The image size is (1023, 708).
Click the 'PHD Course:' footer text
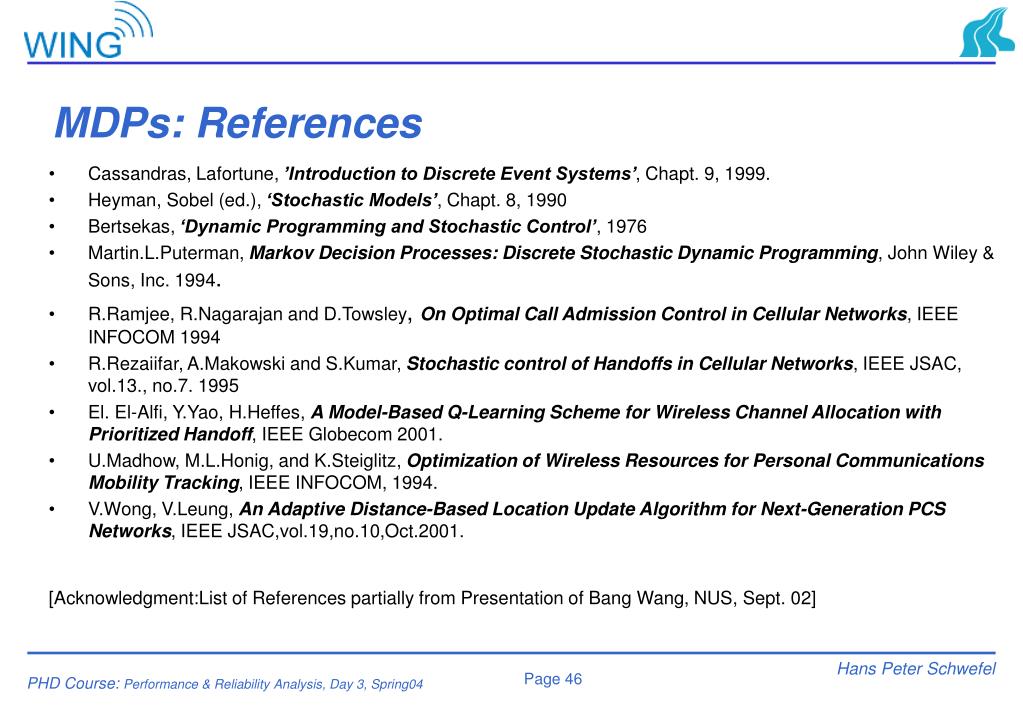coord(73,683)
